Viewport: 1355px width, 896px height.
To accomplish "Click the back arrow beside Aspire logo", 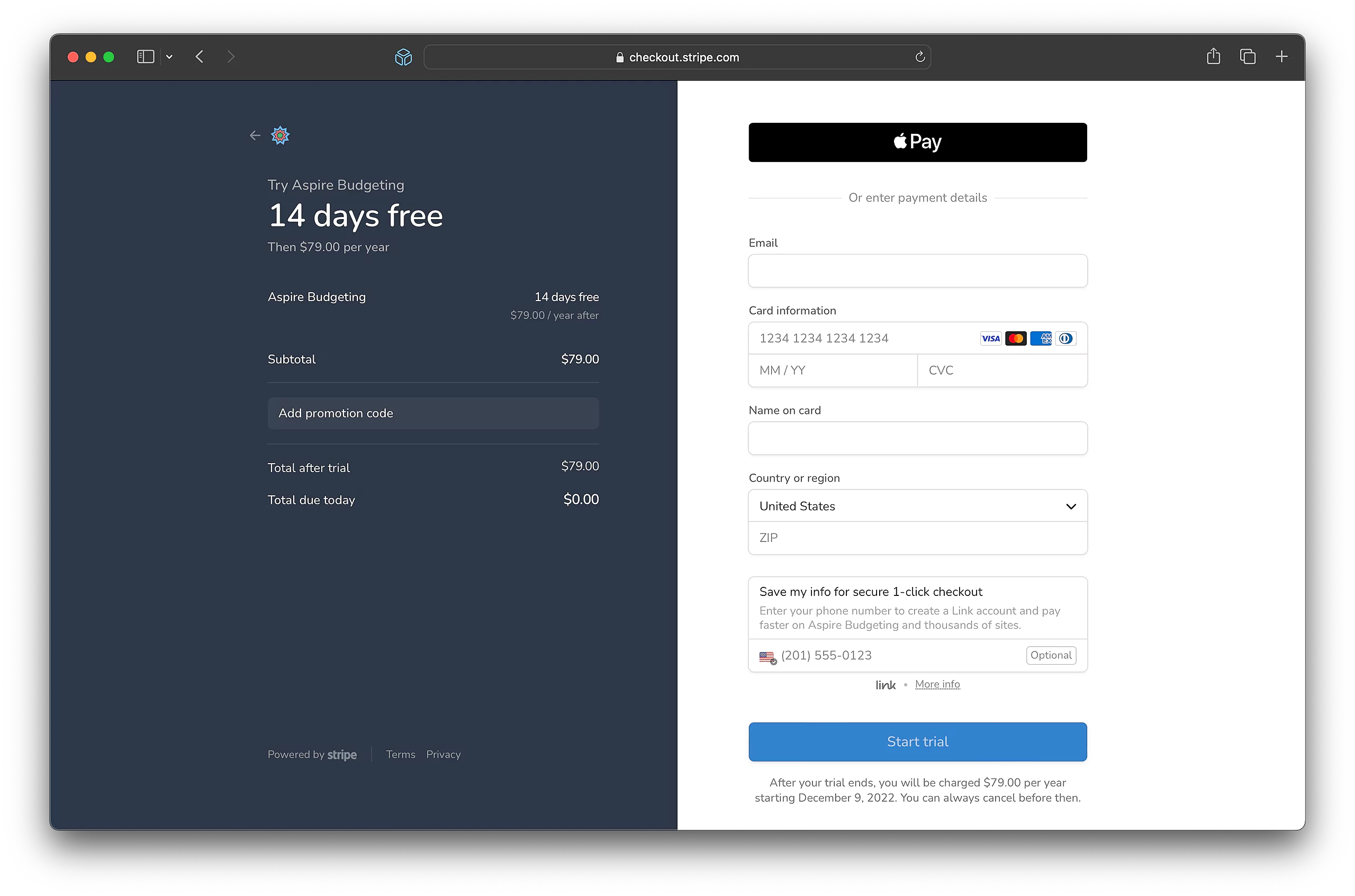I will [255, 135].
